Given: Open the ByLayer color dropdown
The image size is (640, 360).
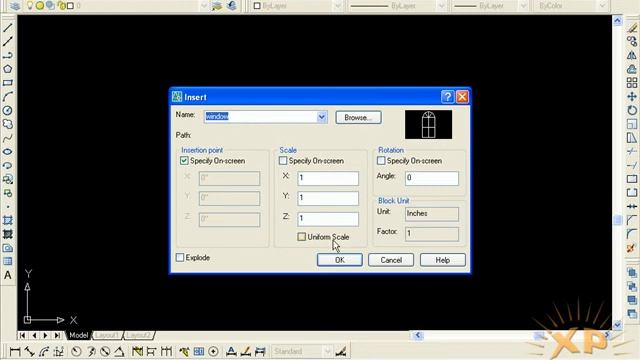Looking at the screenshot, I should click(338, 6).
